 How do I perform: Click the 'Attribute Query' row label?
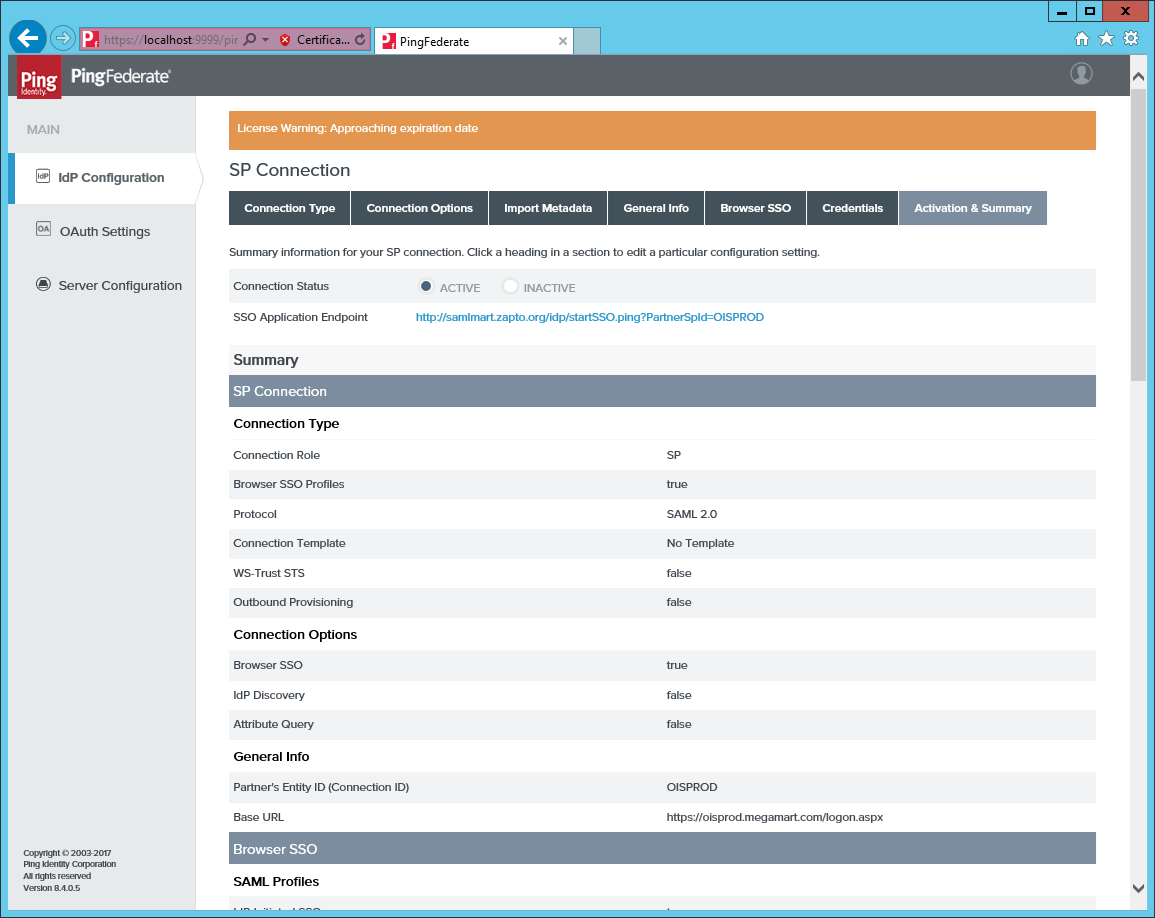click(273, 724)
